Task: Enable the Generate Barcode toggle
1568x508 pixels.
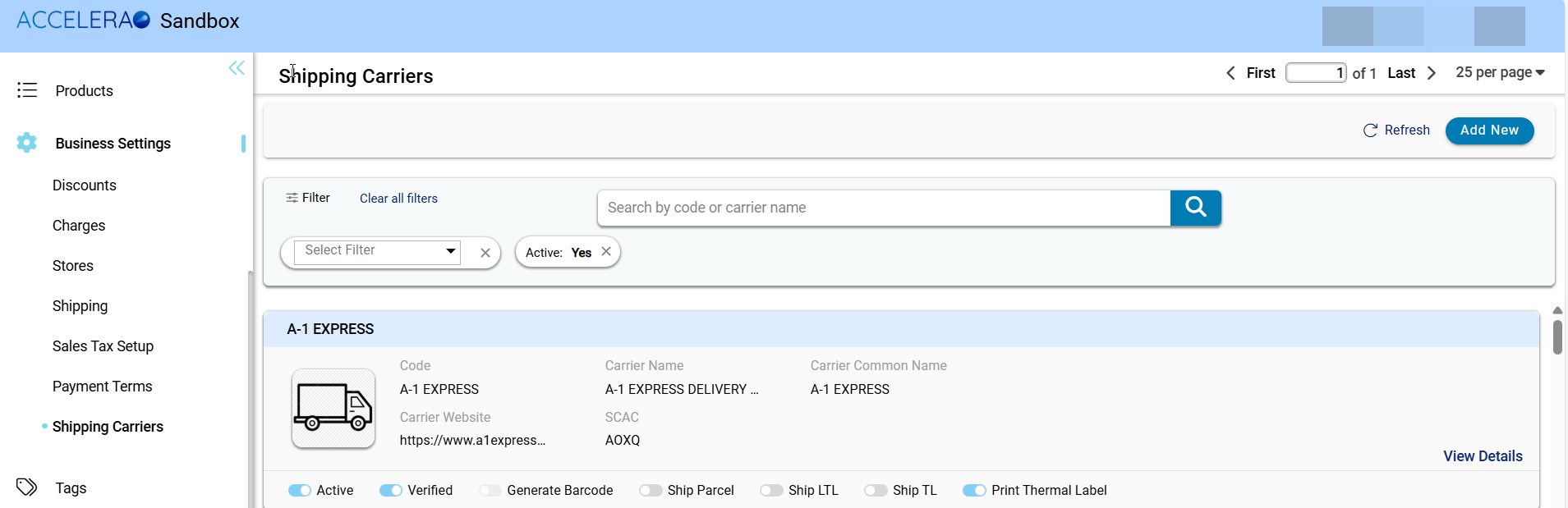Action: 490,491
